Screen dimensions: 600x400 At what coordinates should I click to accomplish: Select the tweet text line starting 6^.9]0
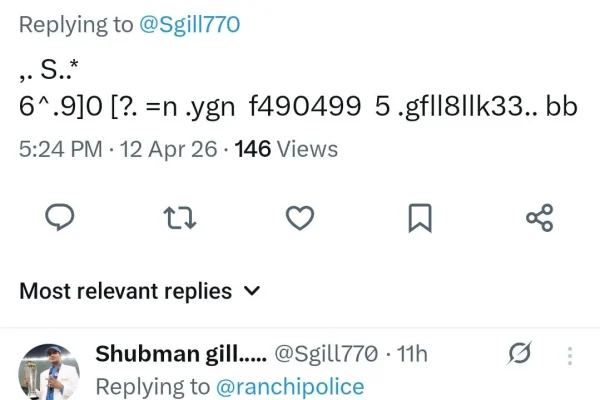[298, 107]
